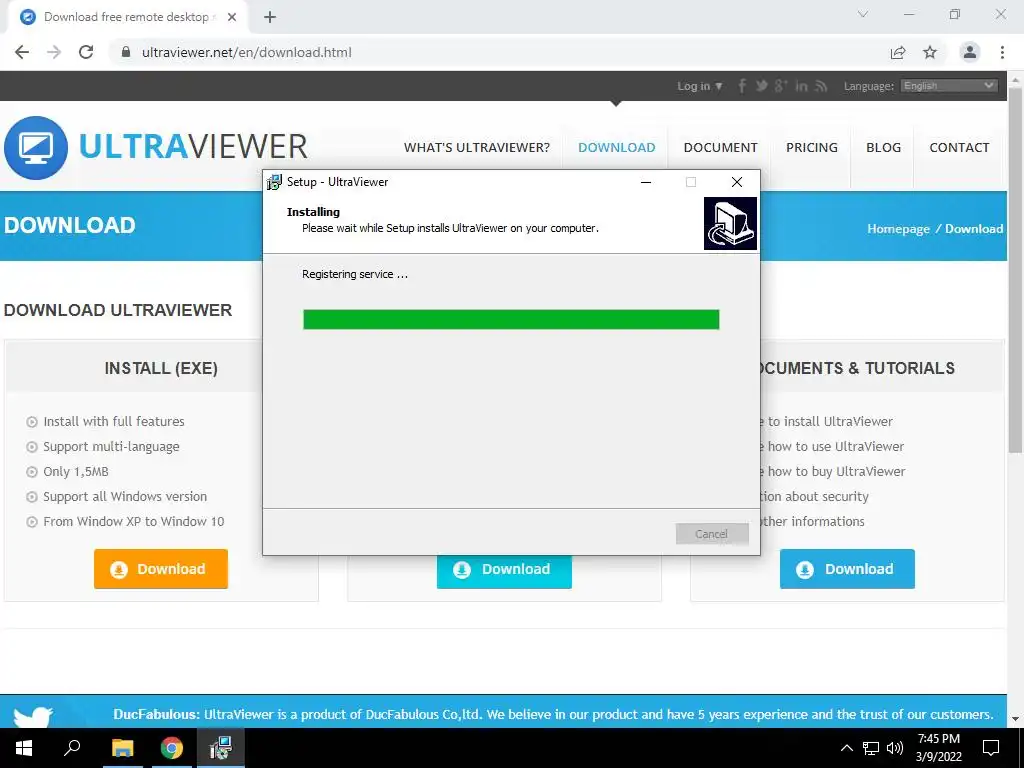Click 'Registering service ...' status text
Image resolution: width=1024 pixels, height=768 pixels.
[x=355, y=274]
